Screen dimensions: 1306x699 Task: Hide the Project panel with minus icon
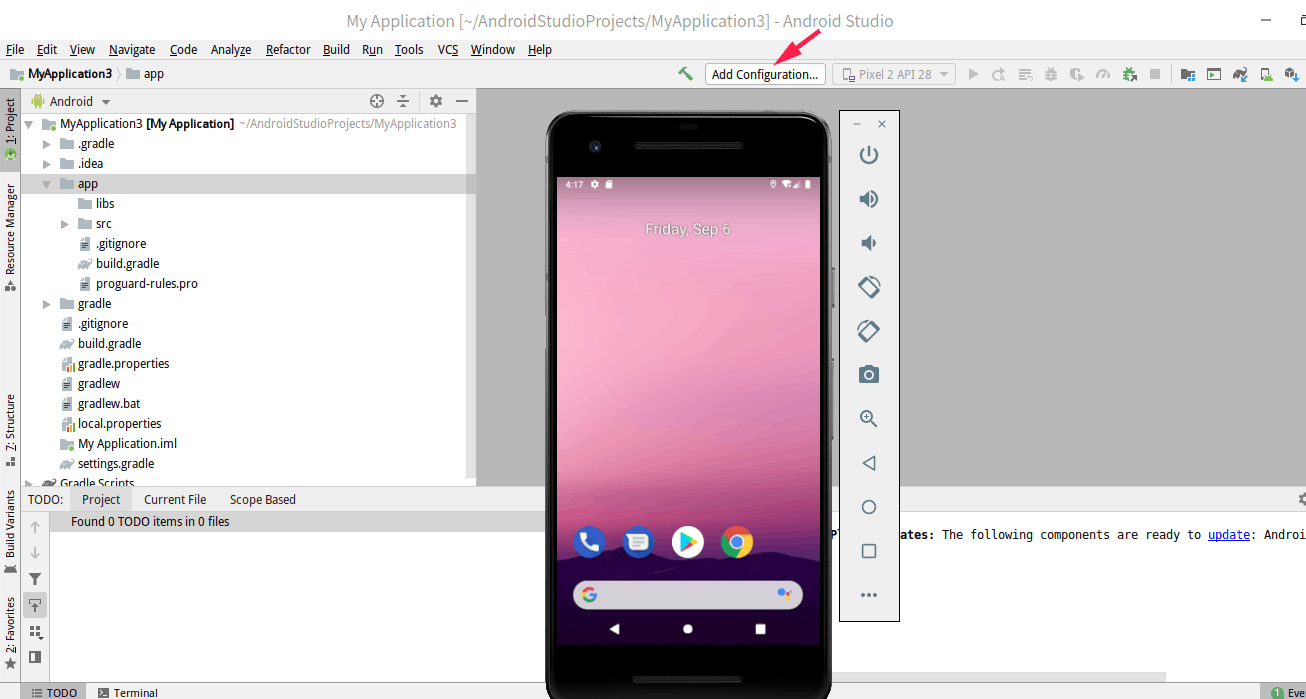pos(462,101)
